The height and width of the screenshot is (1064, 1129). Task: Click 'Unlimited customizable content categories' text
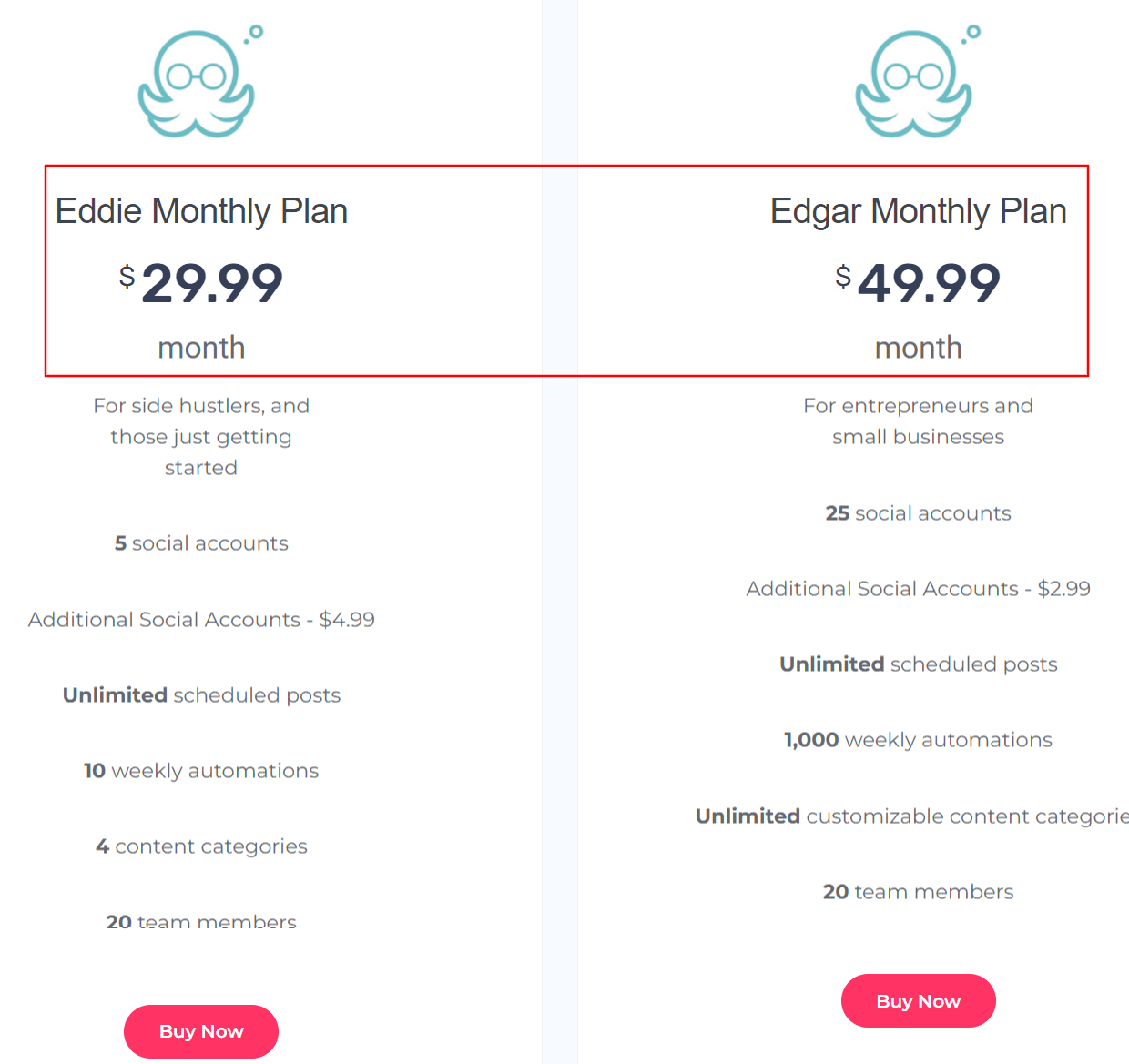(x=911, y=816)
